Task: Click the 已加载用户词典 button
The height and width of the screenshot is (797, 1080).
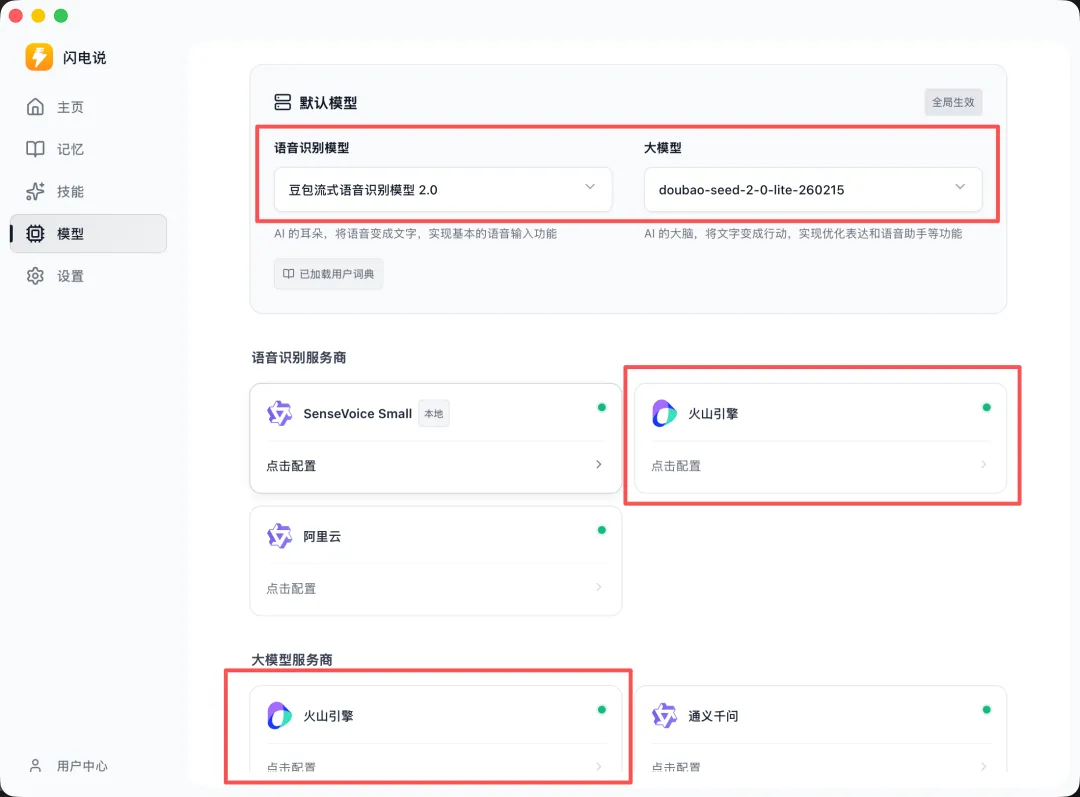Action: tap(329, 274)
